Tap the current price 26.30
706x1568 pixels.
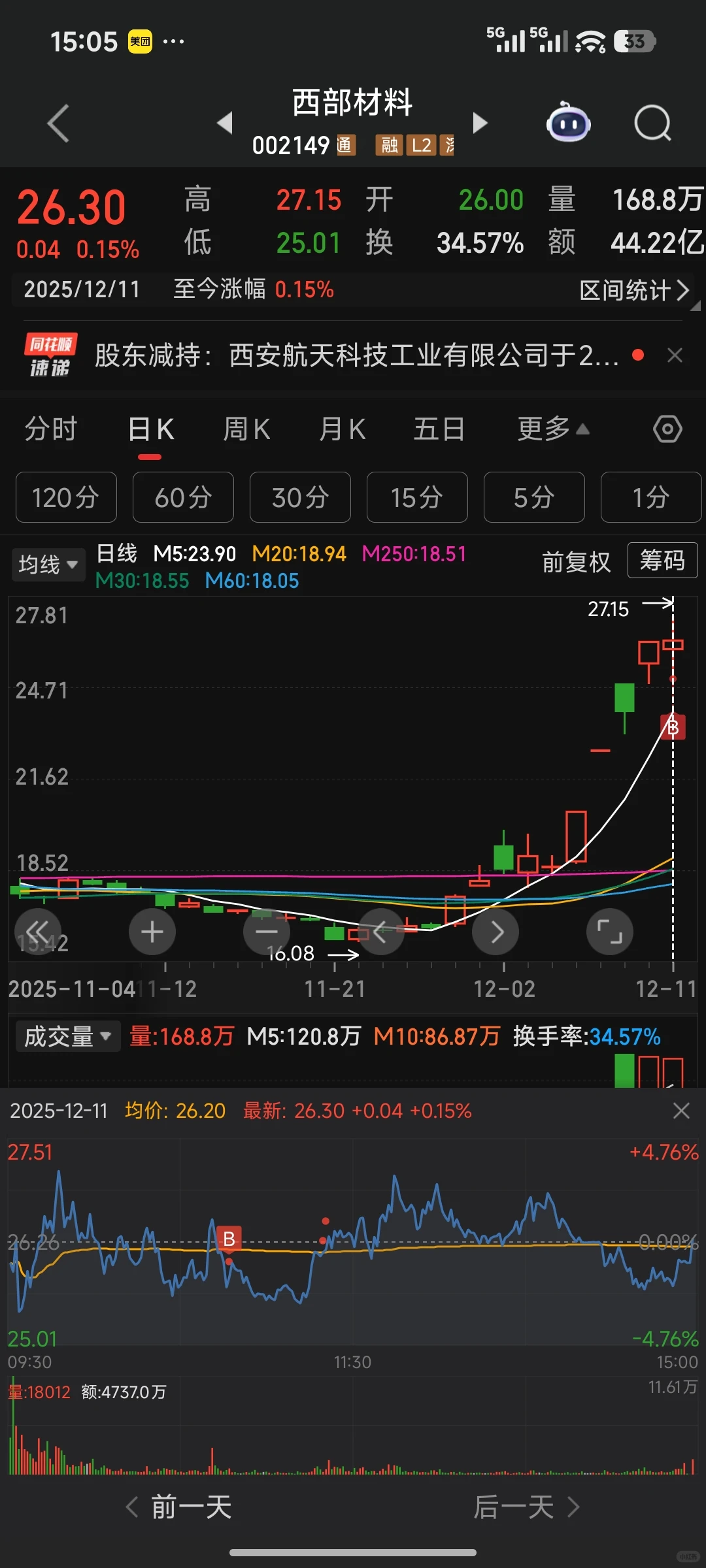[x=71, y=208]
